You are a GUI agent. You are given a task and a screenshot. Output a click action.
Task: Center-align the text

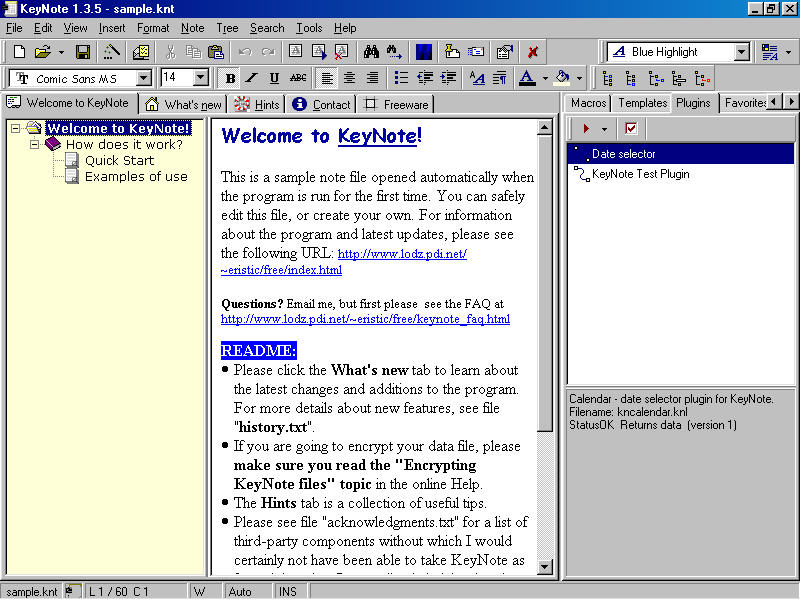(349, 78)
